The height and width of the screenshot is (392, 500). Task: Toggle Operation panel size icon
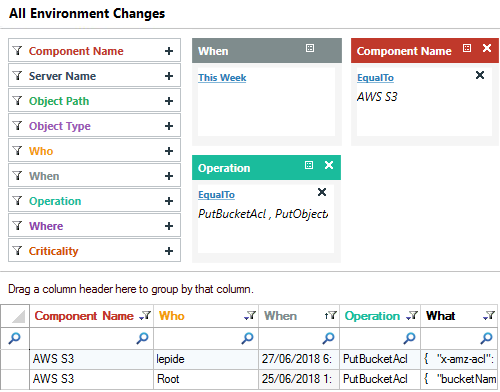pos(309,165)
